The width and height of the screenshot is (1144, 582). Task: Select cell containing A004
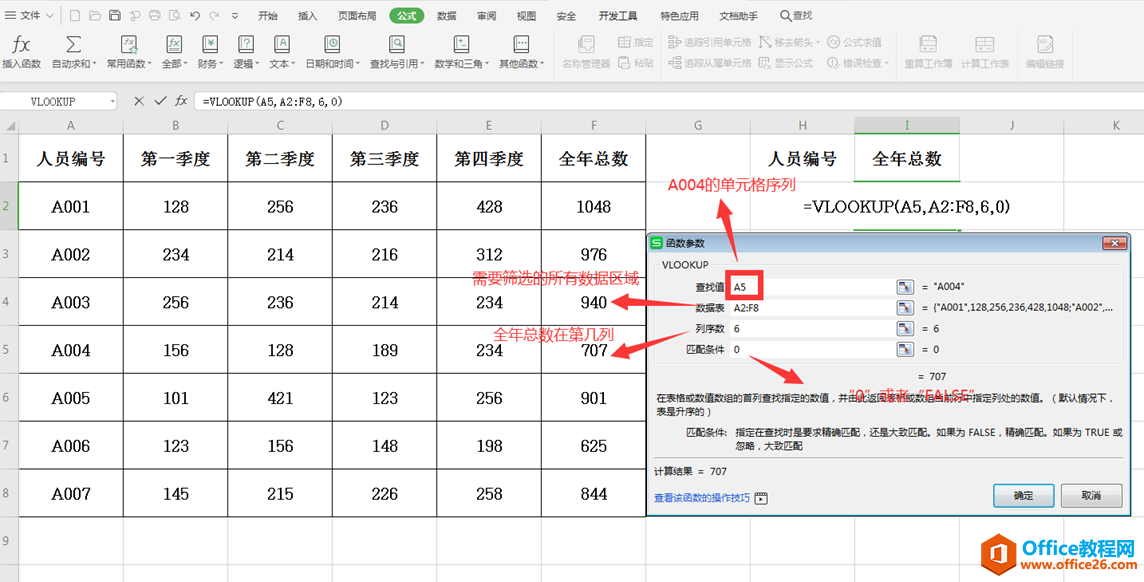tap(71, 350)
